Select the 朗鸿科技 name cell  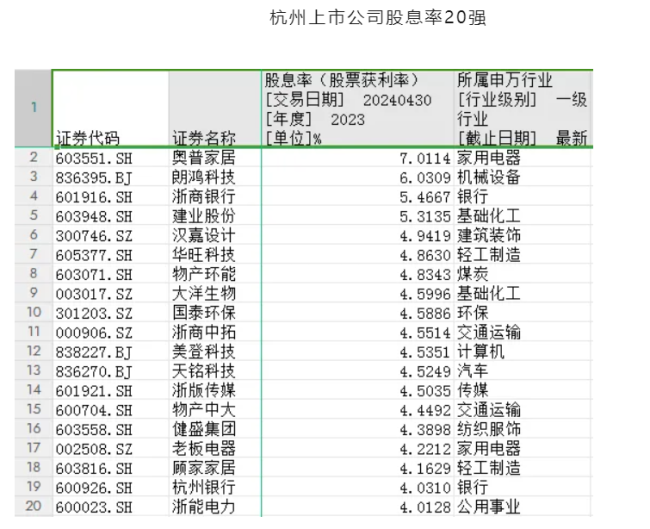coord(215,177)
